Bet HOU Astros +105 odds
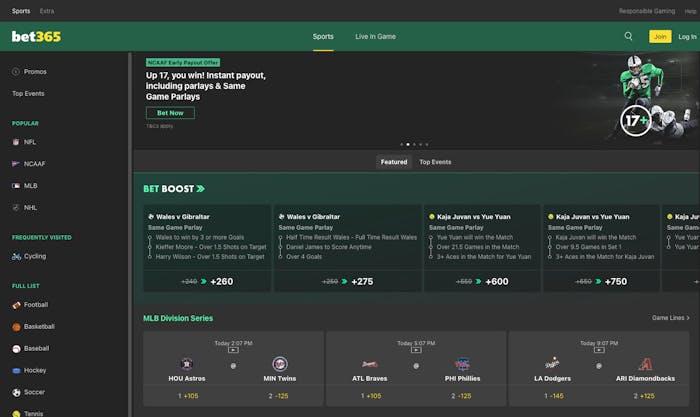This screenshot has height=417, width=700. pos(188,396)
